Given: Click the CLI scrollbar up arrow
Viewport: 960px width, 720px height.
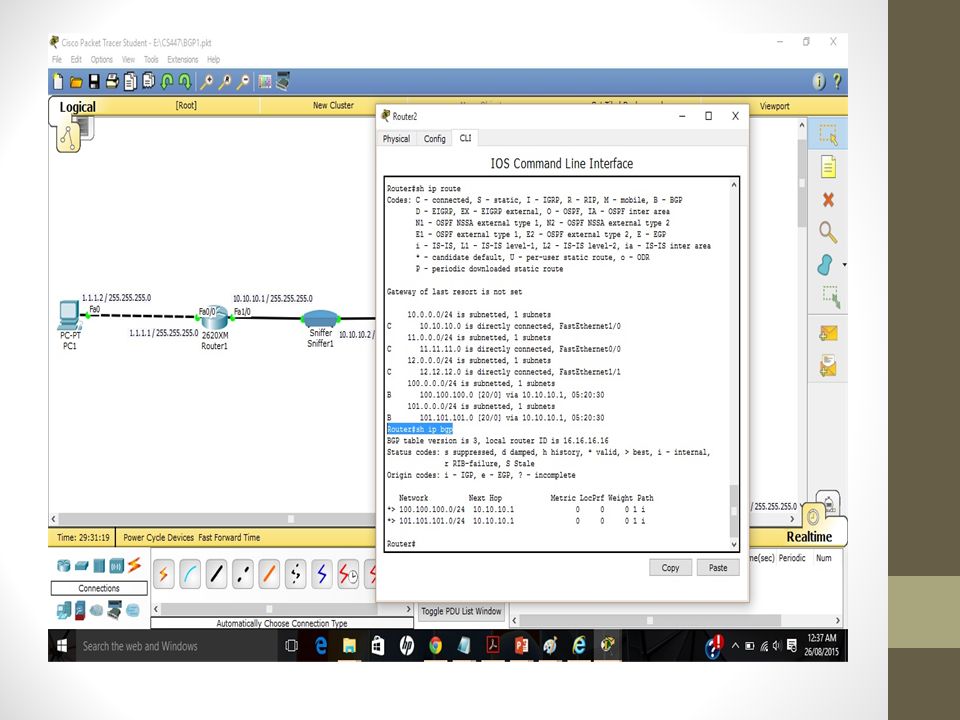Looking at the screenshot, I should click(x=734, y=184).
